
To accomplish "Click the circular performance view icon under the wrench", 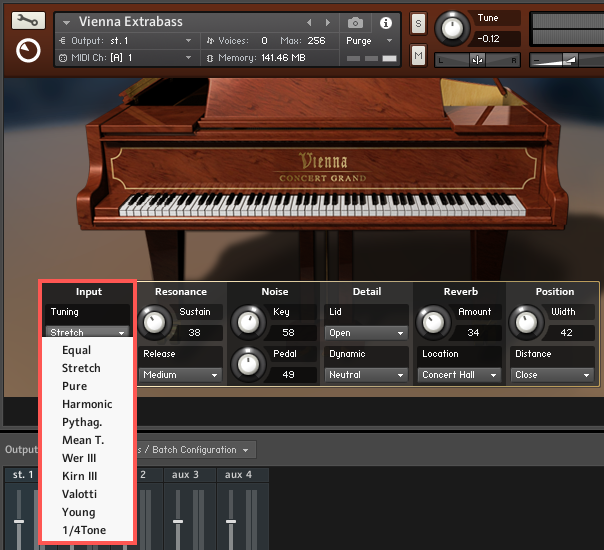I will coord(28,50).
